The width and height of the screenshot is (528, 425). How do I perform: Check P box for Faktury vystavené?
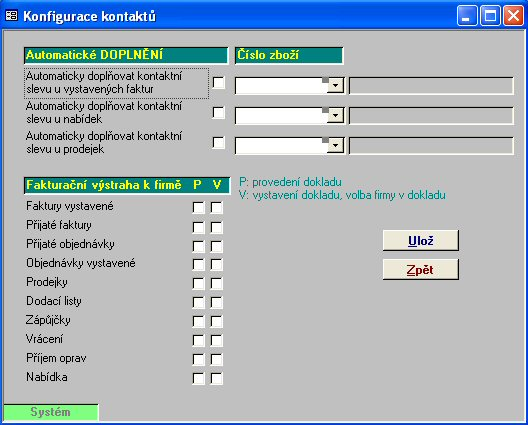(198, 207)
